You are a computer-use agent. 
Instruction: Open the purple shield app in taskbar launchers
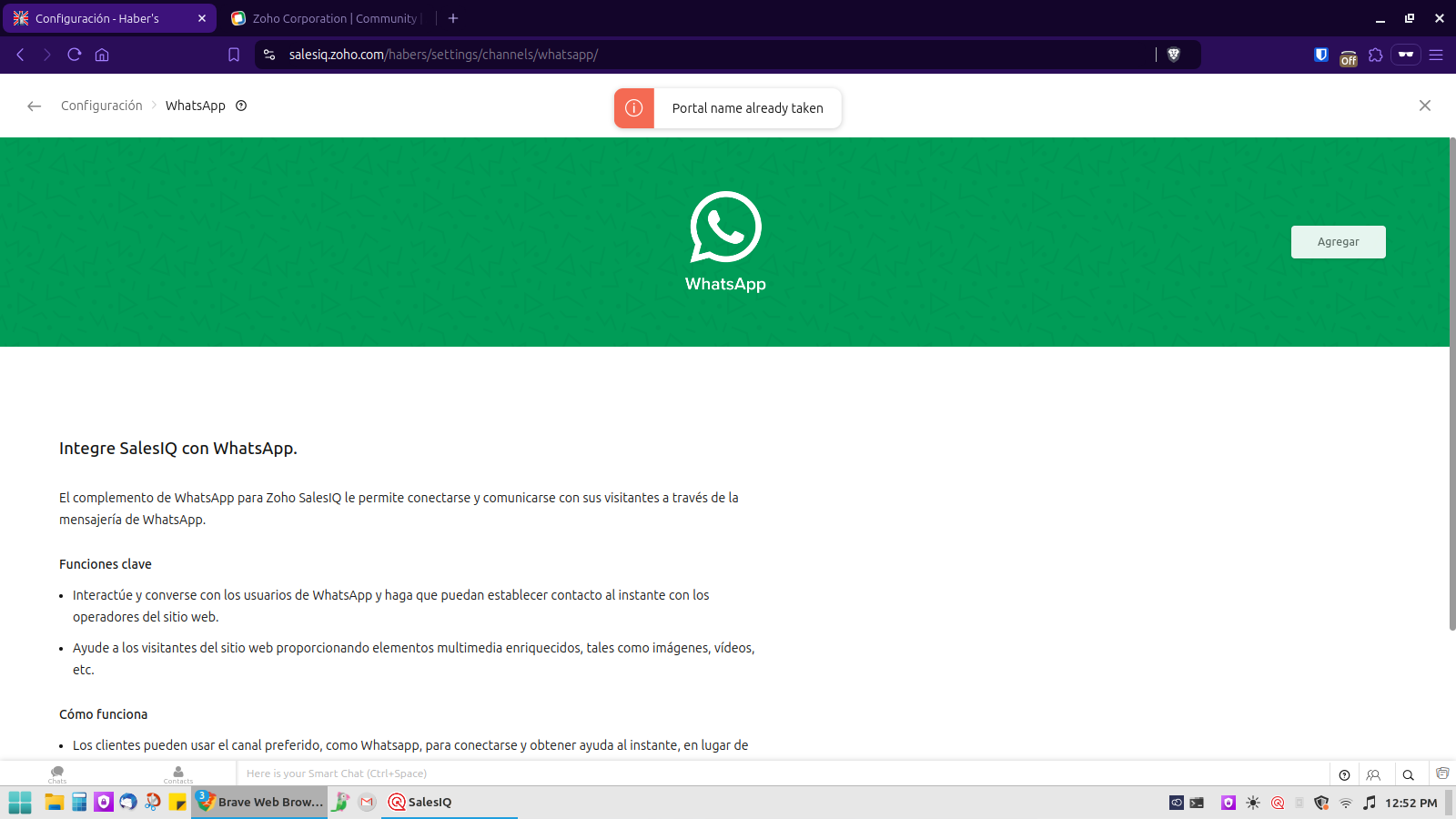104,802
